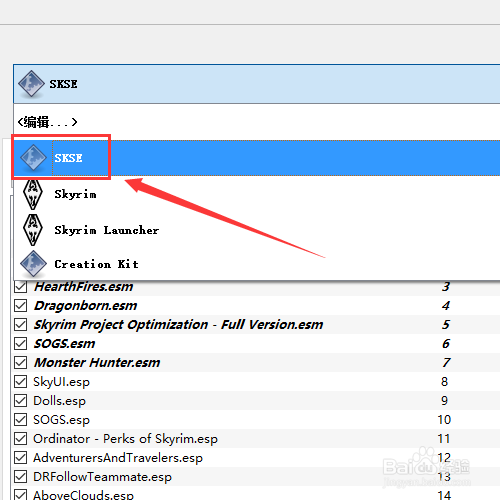Select SOGS.esm plugin row text
Image resolution: width=500 pixels, height=500 pixels.
pyautogui.click(x=65, y=344)
